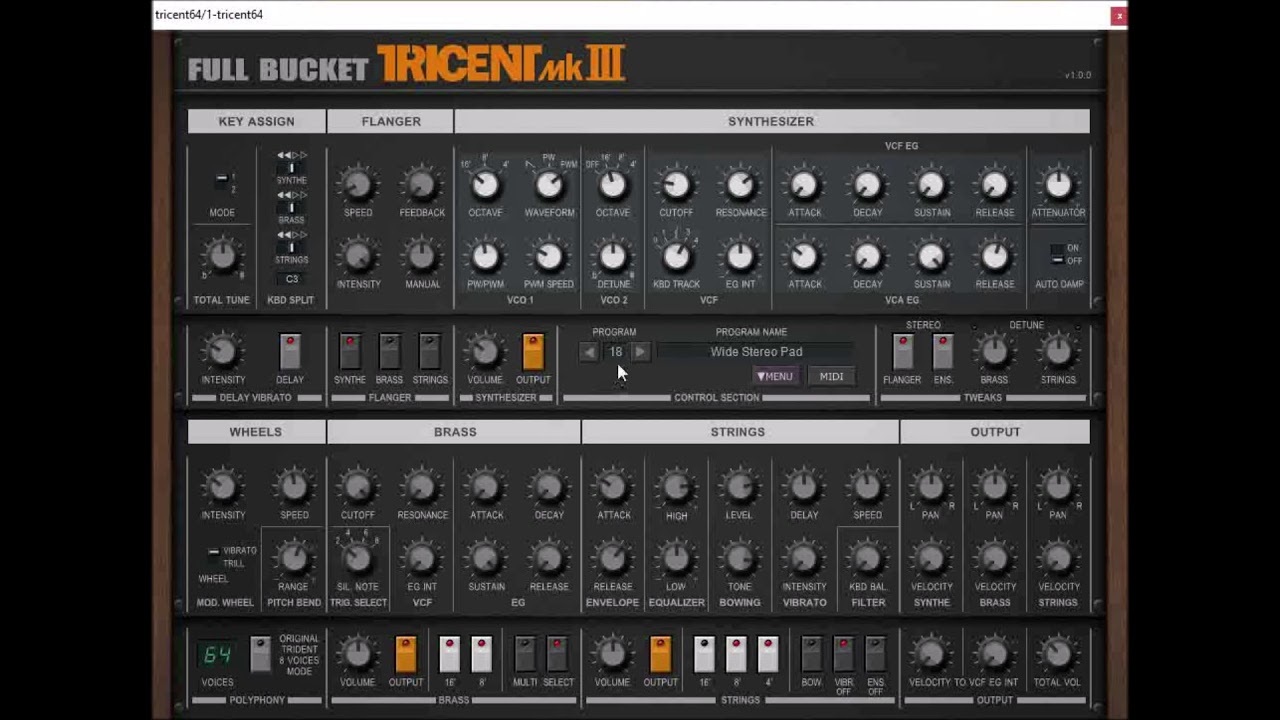Click the Equalizer HIGH knob

click(x=676, y=487)
